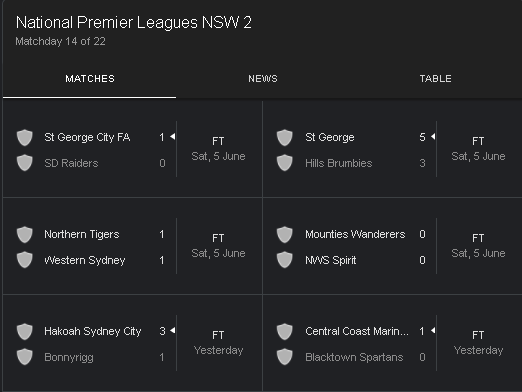Viewport: 522px width, 392px height.
Task: Click Yesterday date of Bonnyrigg match
Action: click(218, 350)
